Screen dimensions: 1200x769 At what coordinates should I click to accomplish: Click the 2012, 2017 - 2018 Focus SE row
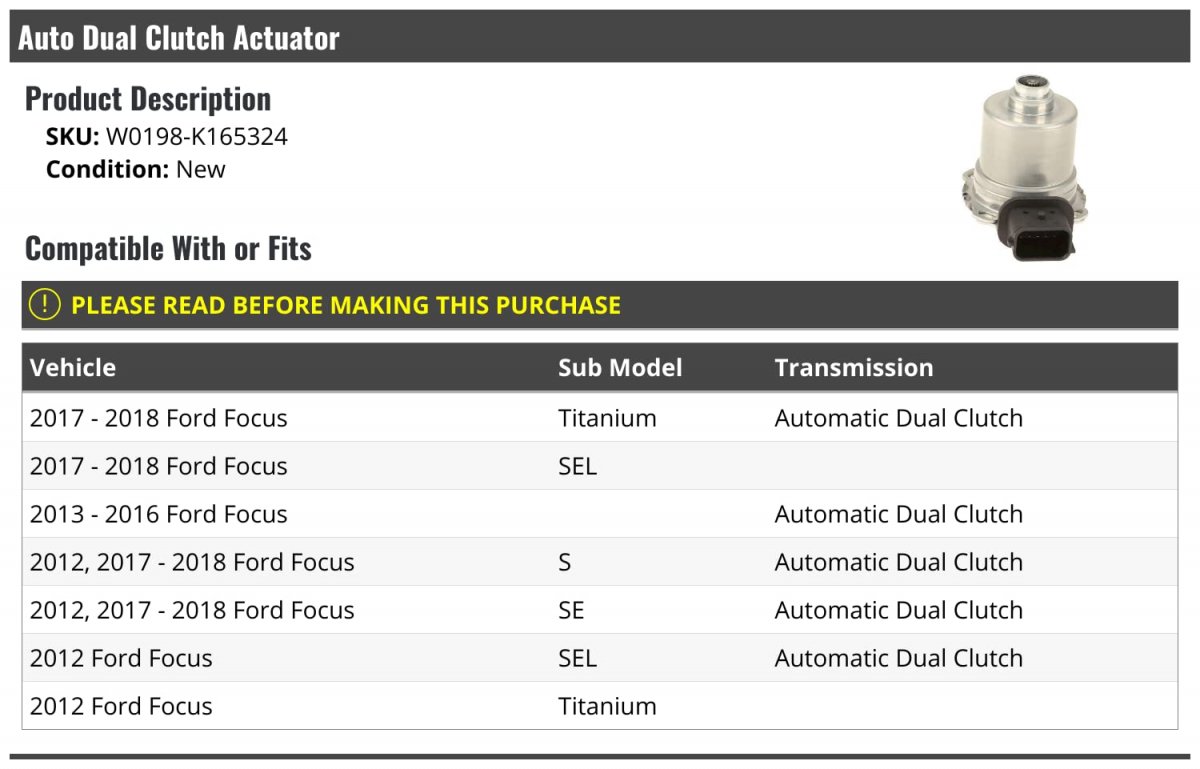600,610
